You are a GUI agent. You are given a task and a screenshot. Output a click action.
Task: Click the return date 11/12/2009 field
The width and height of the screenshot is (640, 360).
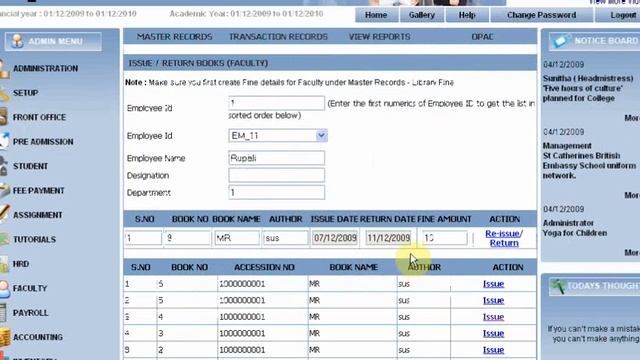(x=388, y=238)
